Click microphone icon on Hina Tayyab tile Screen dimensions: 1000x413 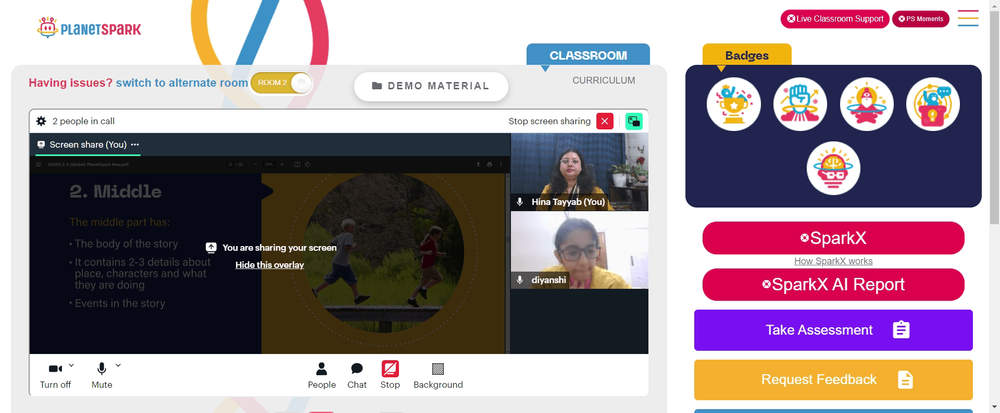click(520, 202)
